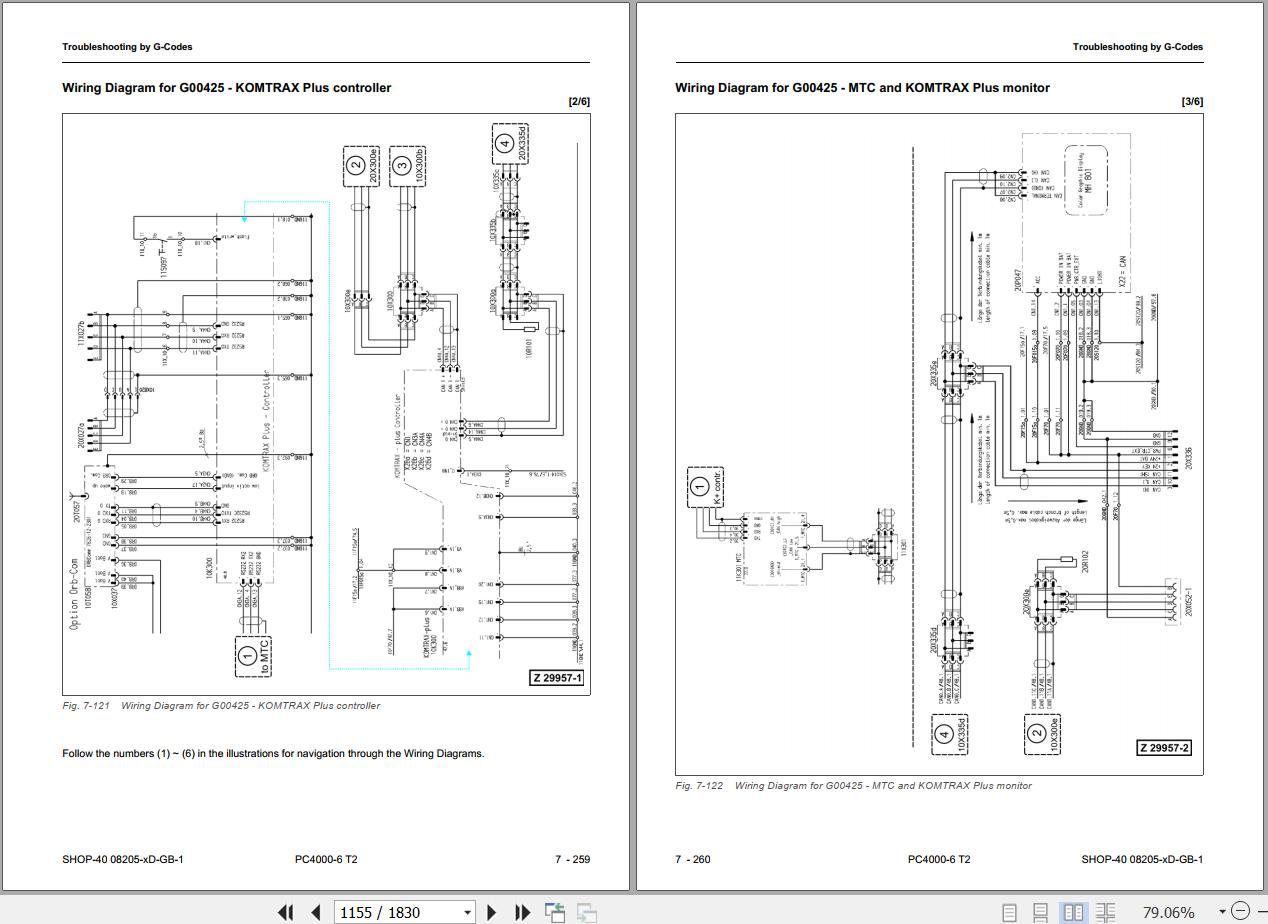
Task: Go to the first page
Action: point(286,912)
